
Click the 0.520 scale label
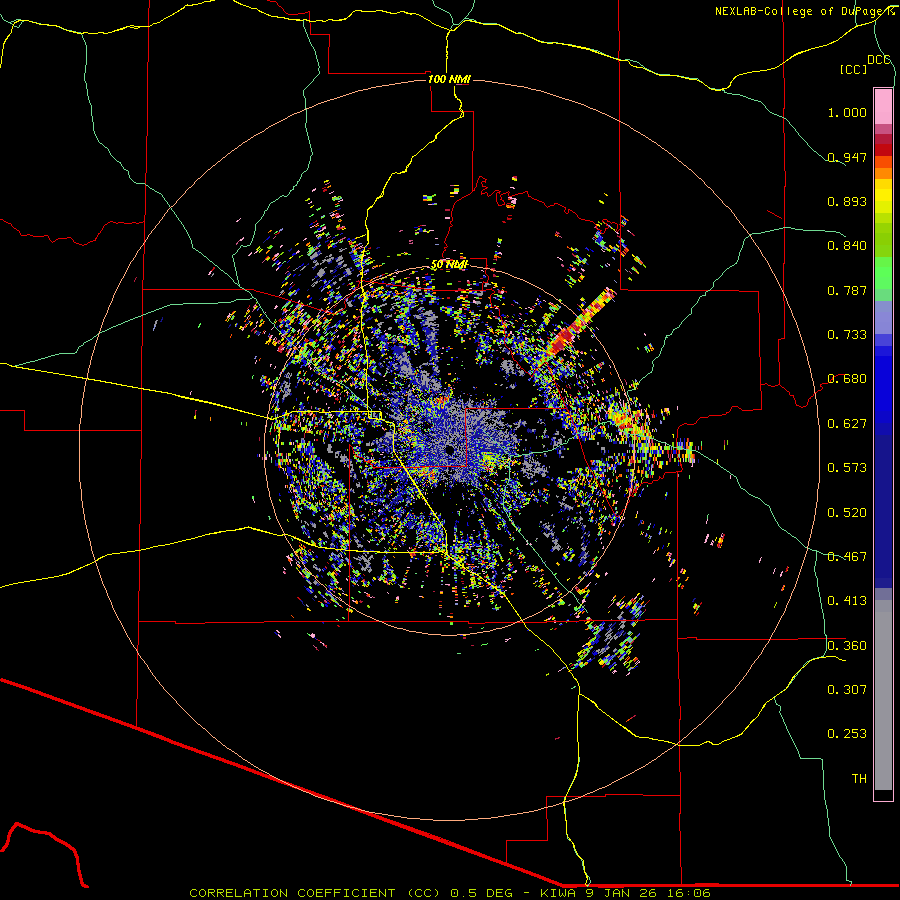(x=847, y=513)
